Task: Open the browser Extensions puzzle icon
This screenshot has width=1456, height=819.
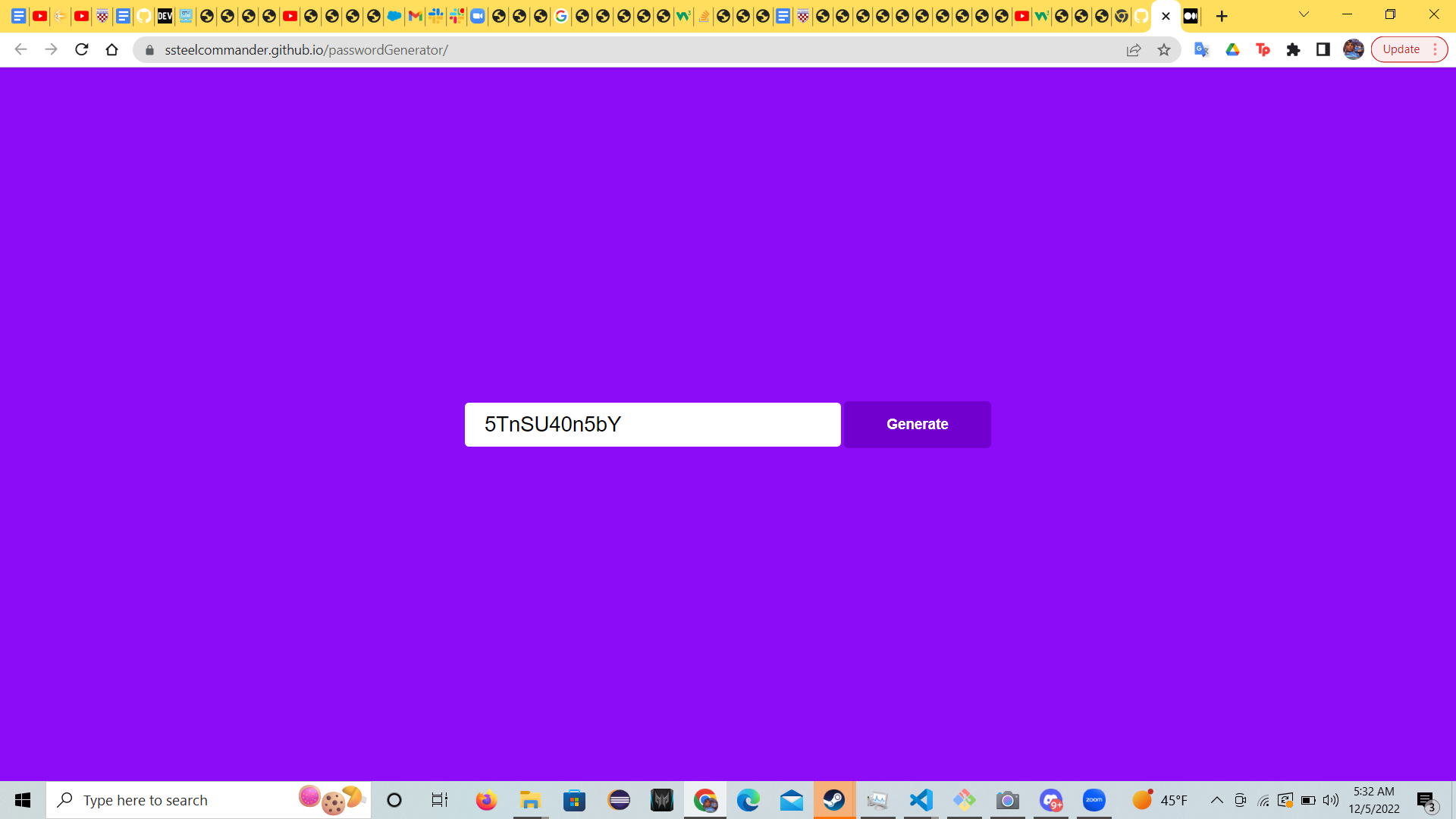Action: click(x=1294, y=49)
